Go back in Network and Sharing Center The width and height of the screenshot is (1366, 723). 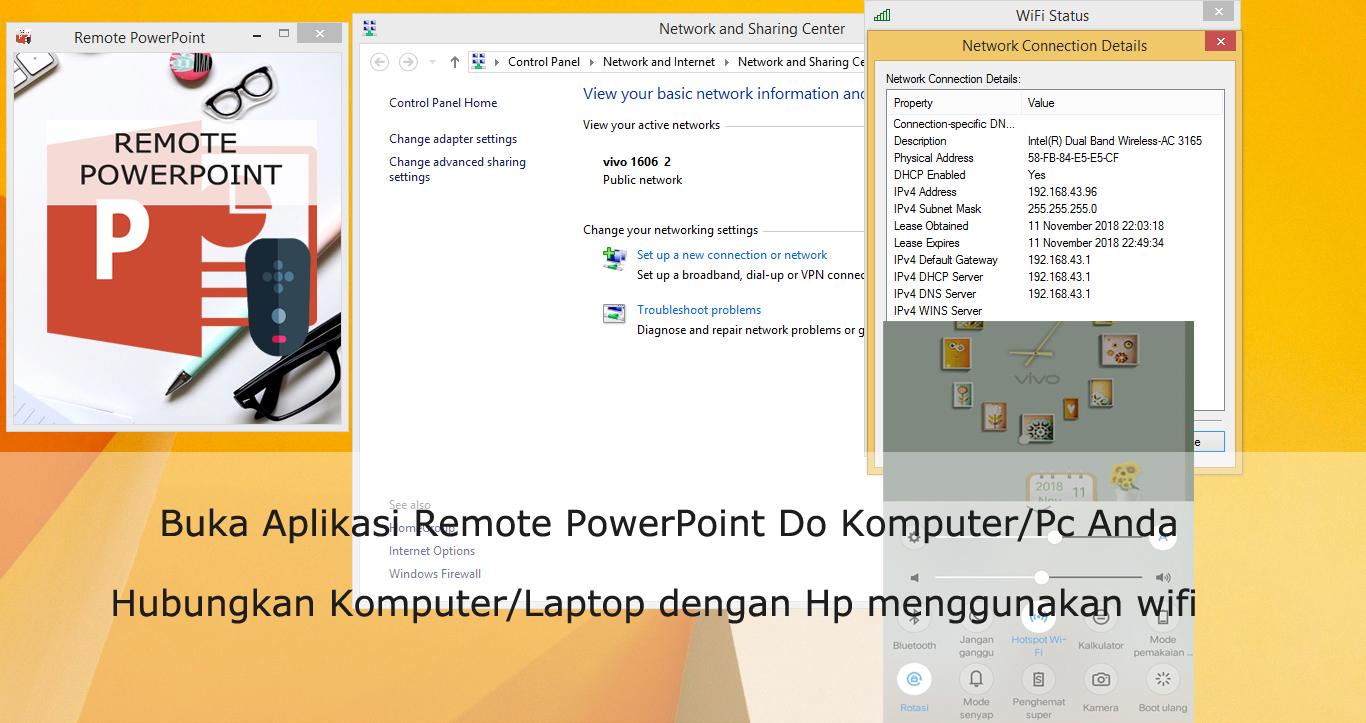click(x=379, y=62)
